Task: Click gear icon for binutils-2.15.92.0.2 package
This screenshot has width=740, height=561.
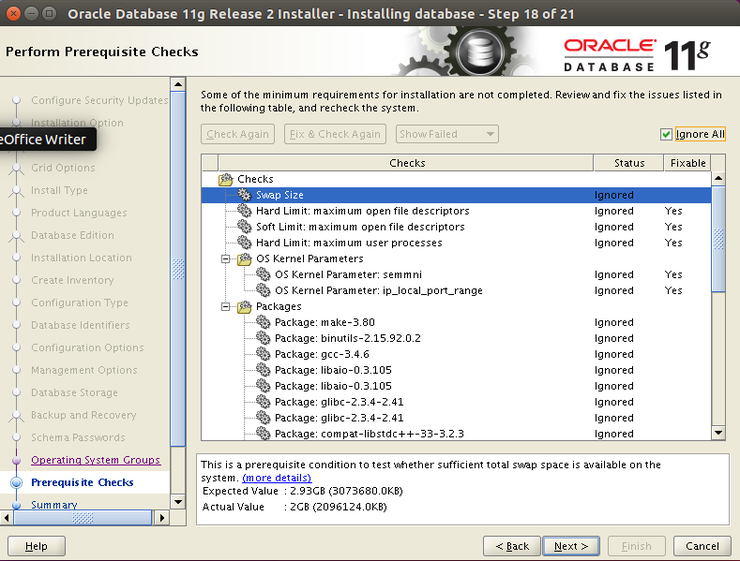Action: [x=263, y=338]
